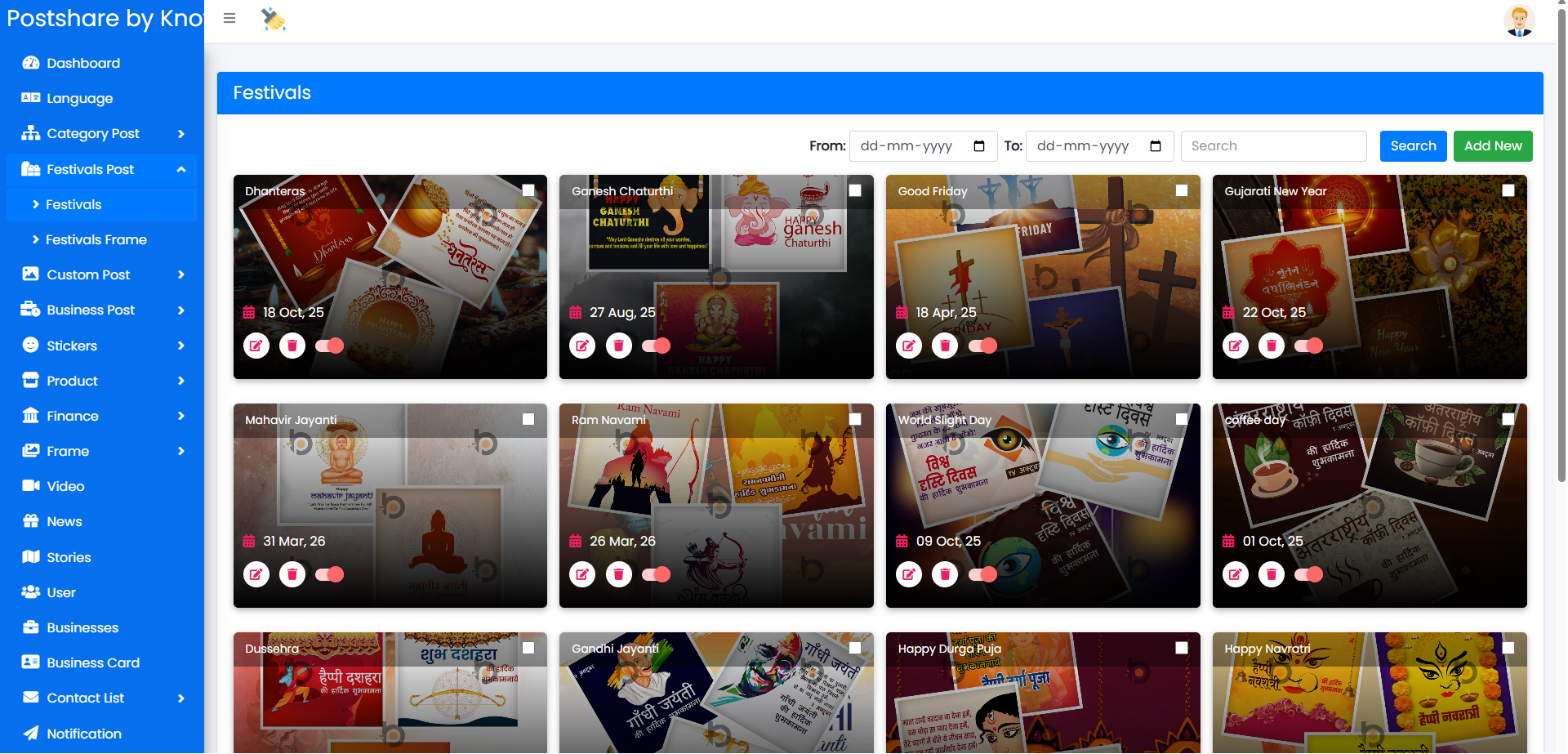Toggle Ganesh Chaturthi status switch

point(657,346)
